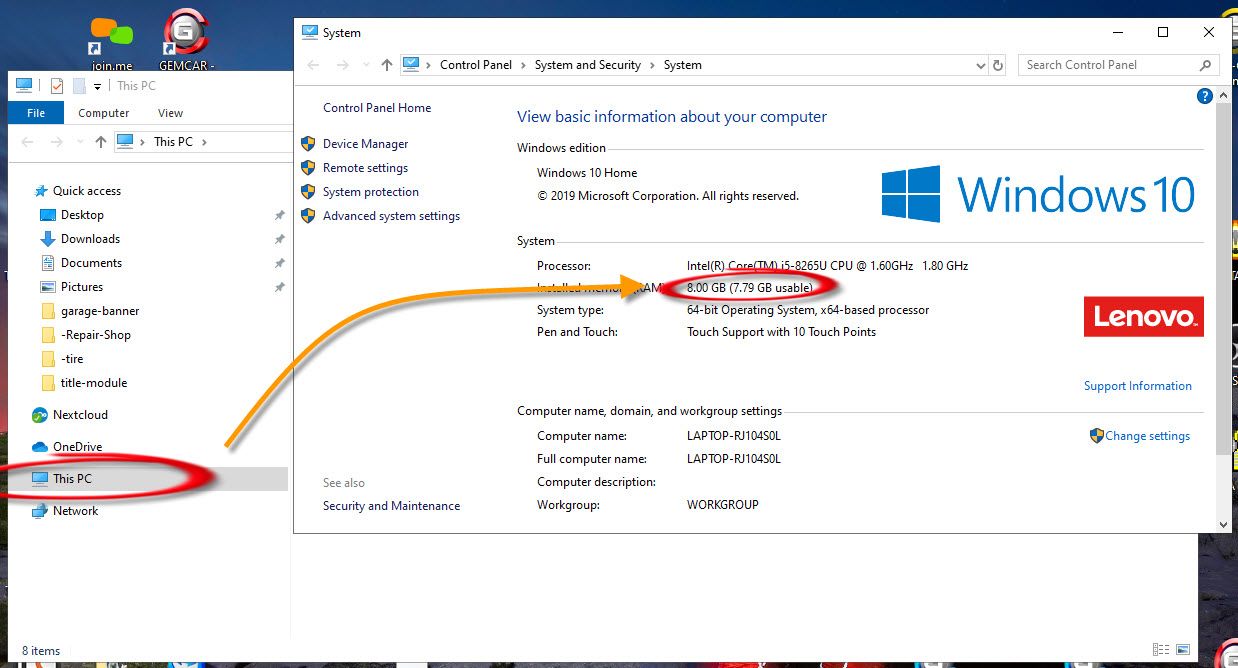Open Desktop in the navigation pane
The image size is (1238, 668).
tap(82, 215)
